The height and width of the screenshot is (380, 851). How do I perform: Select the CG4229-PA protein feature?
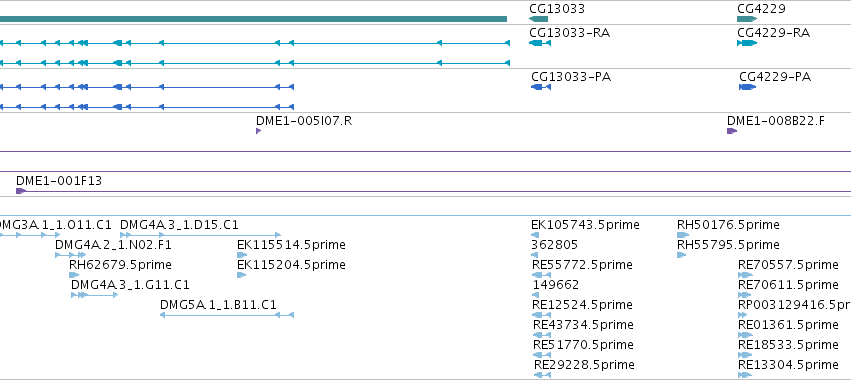point(748,87)
